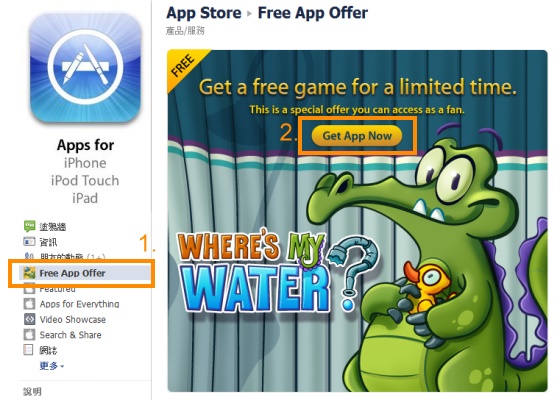Click the Apple icon beside Apps for Everything
The height and width of the screenshot is (400, 560).
click(29, 304)
